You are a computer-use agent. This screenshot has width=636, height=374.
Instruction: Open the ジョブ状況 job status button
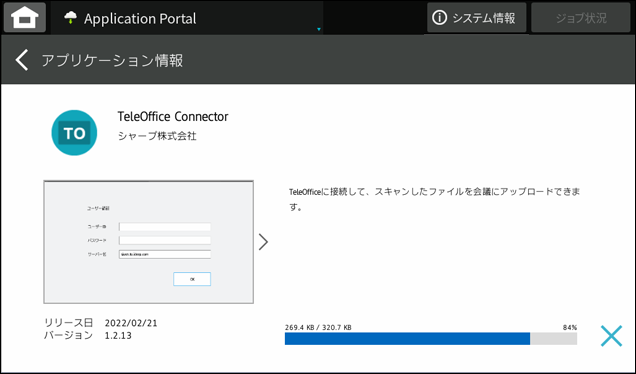coord(580,17)
